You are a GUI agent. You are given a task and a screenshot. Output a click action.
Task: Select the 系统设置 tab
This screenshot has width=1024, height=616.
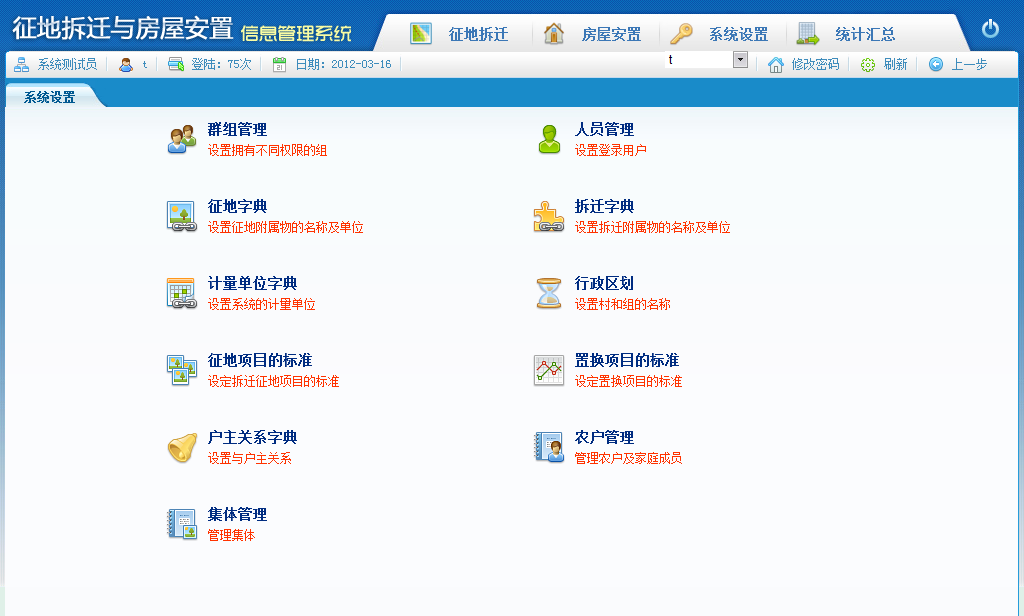(50, 97)
